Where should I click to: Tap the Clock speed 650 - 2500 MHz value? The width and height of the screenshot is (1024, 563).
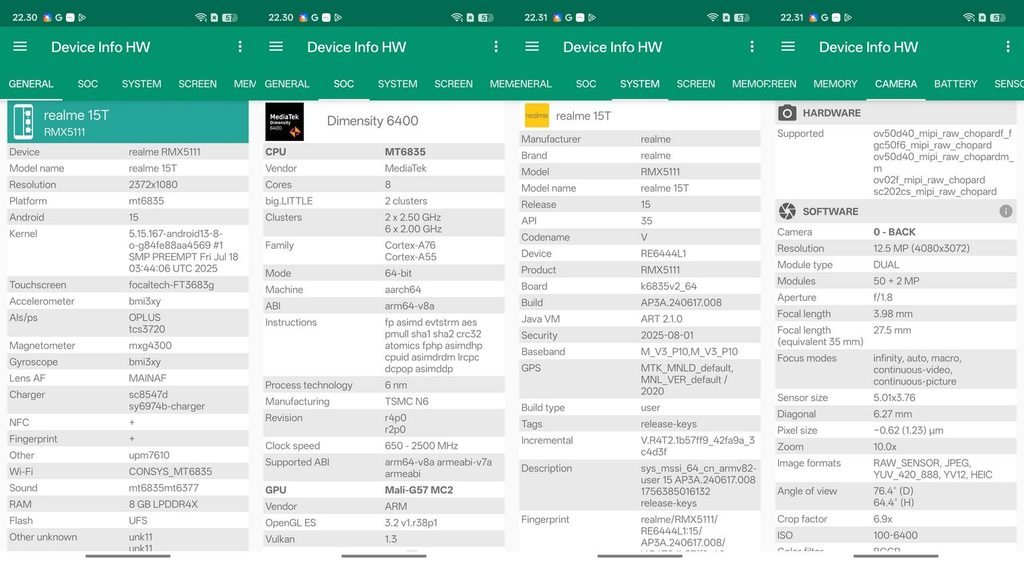coord(421,445)
